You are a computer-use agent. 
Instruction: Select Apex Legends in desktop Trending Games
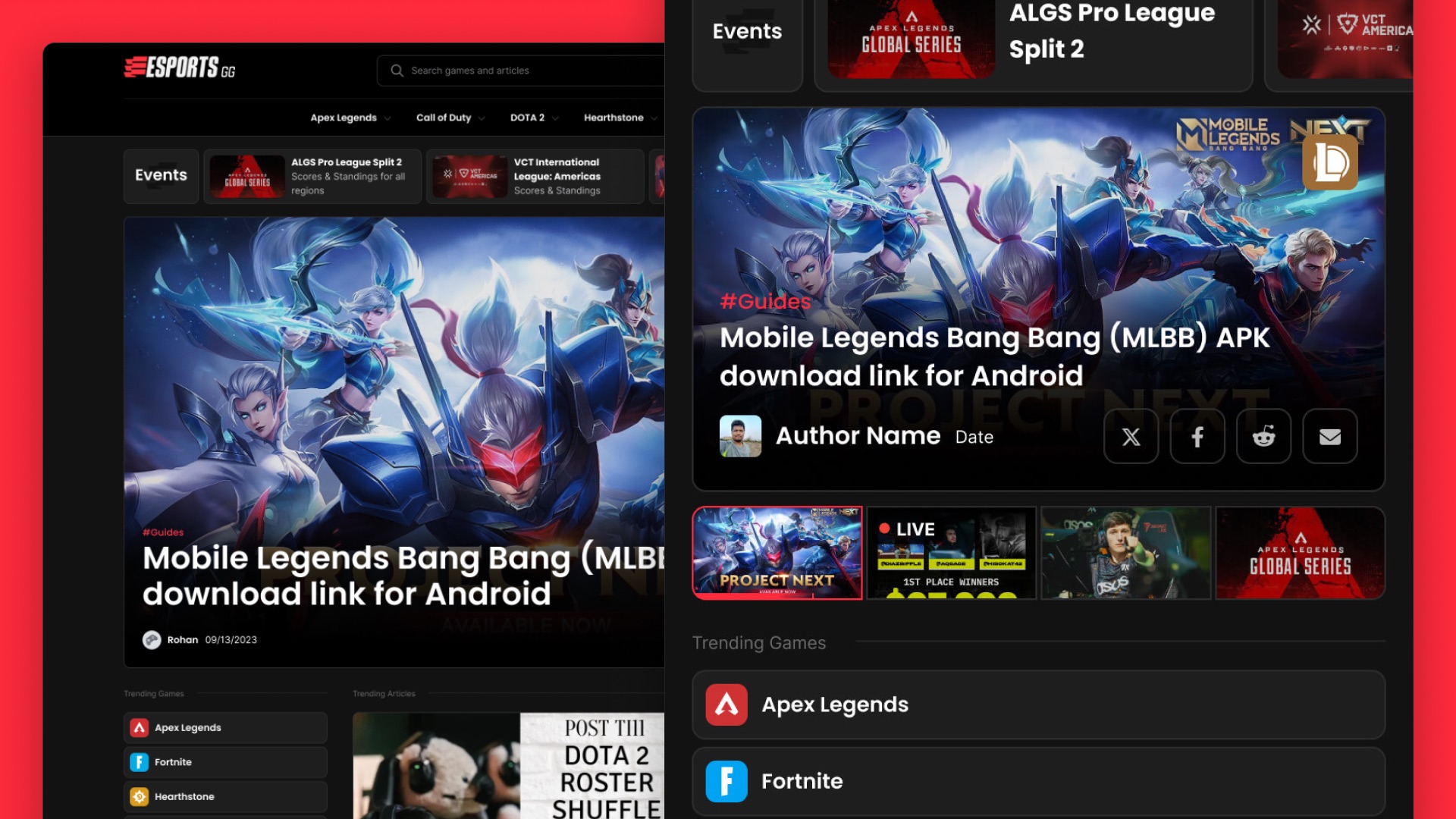[225, 728]
